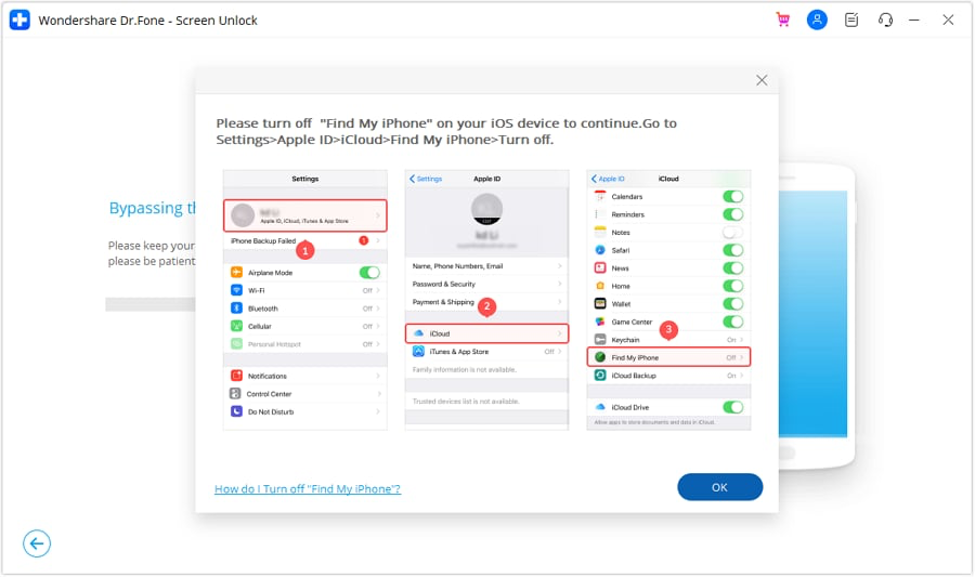Screen dimensions: 977x577
Task: Close the Dr.Fone window
Action: [948, 20]
